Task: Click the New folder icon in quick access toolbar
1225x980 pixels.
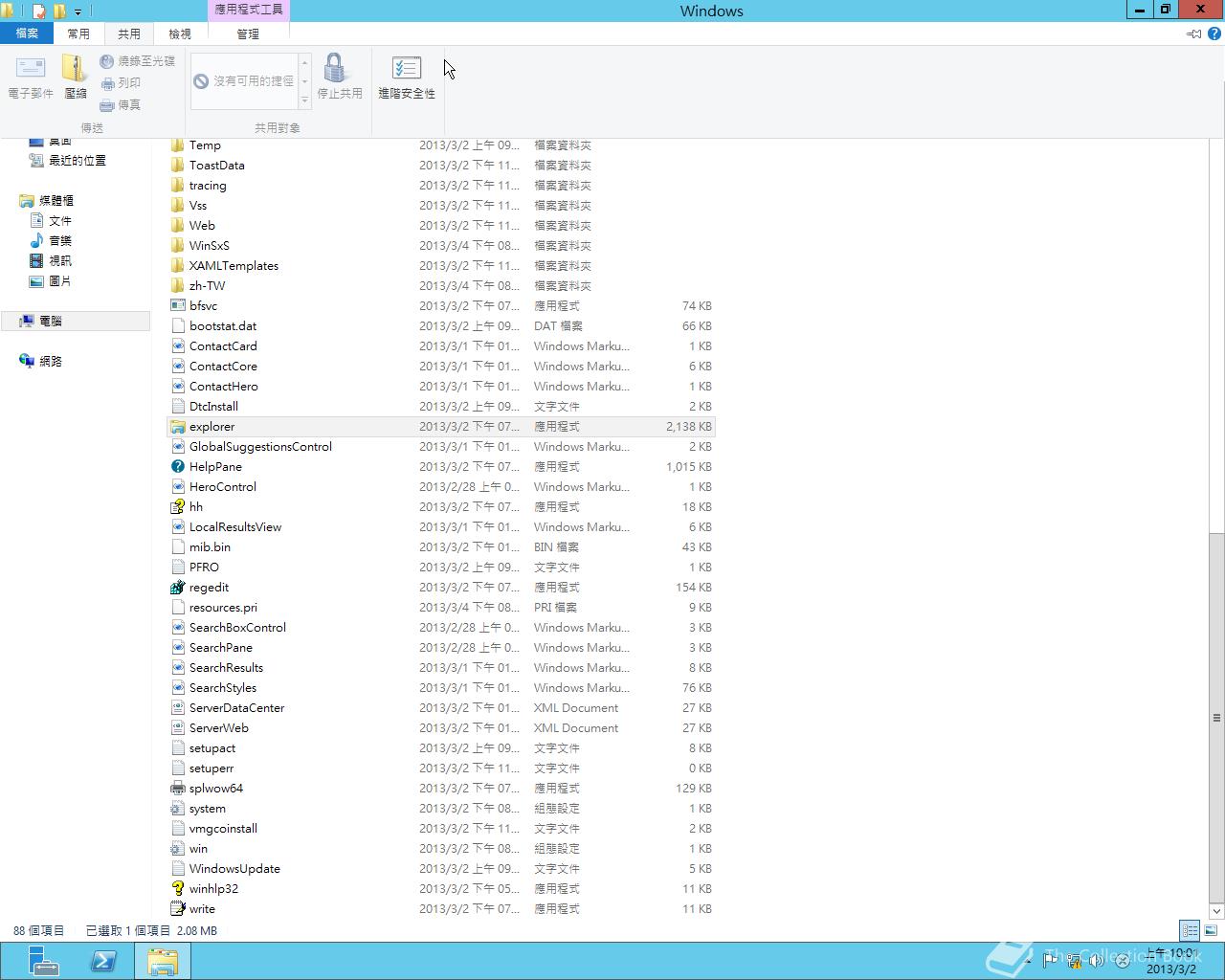Action: pyautogui.click(x=59, y=11)
